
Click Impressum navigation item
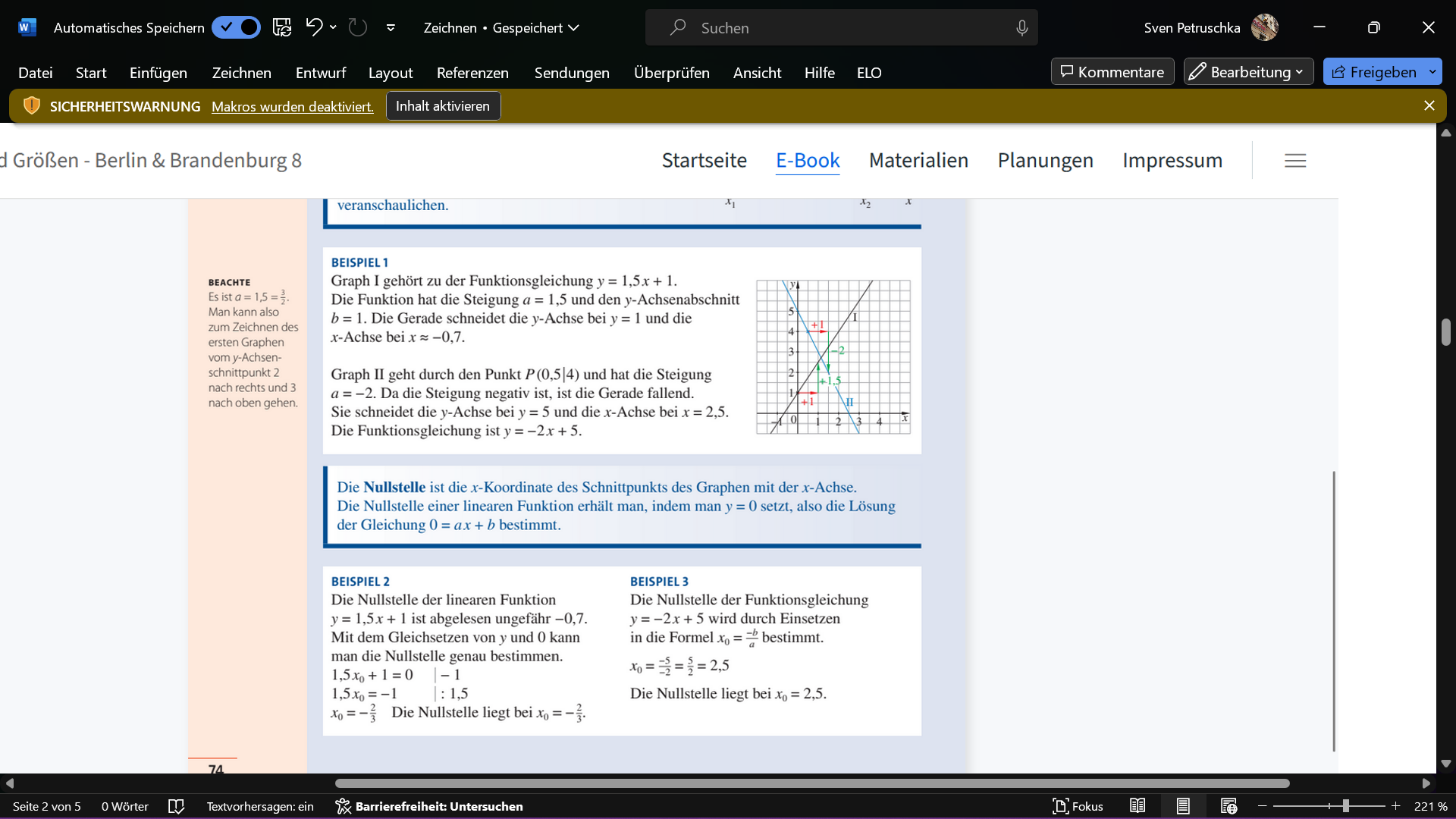1172,160
